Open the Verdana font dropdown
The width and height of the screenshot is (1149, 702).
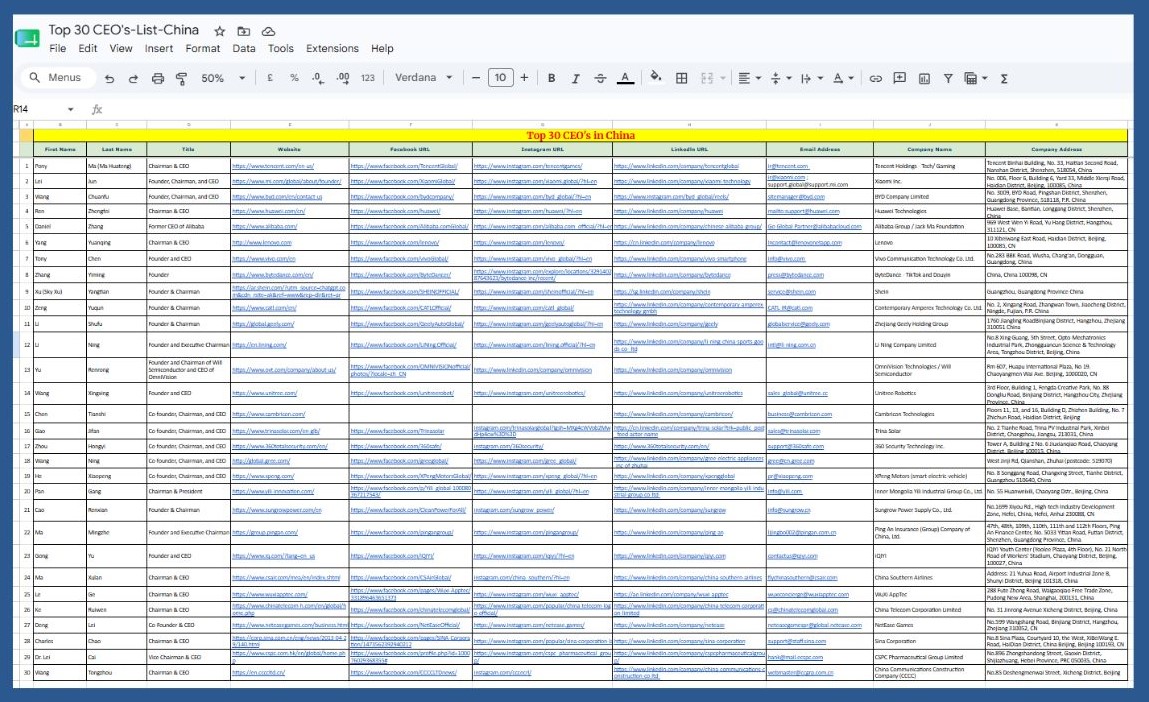pos(424,78)
